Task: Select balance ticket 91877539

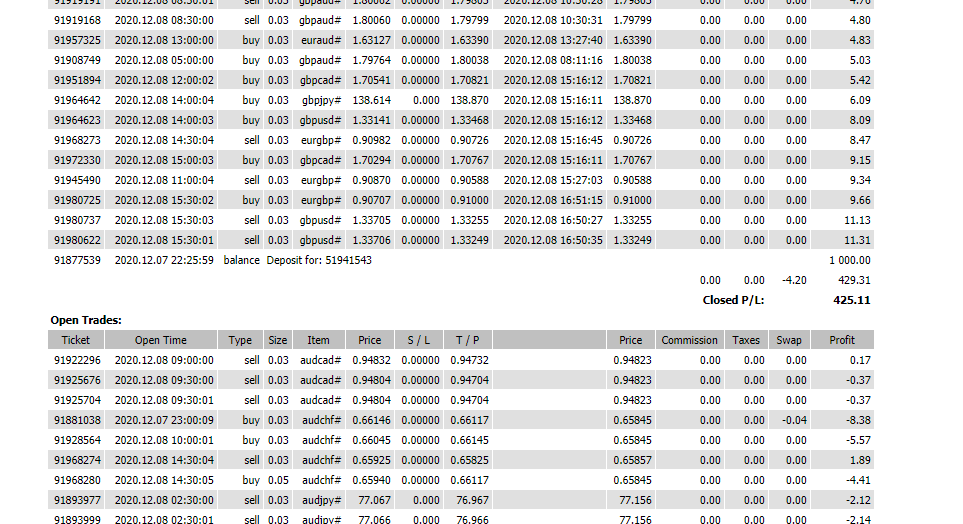Action: 77,260
